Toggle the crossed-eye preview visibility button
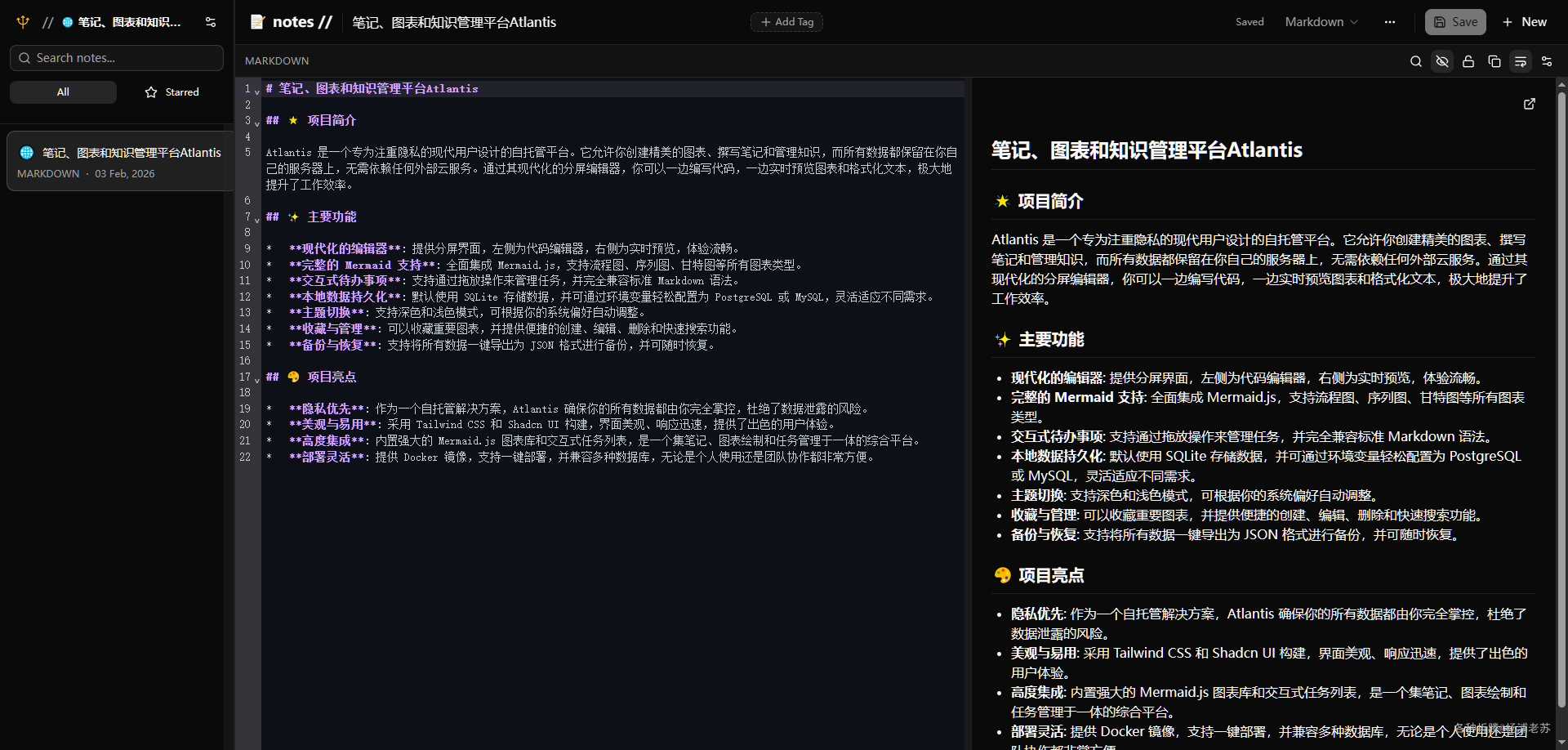 coord(1442,61)
